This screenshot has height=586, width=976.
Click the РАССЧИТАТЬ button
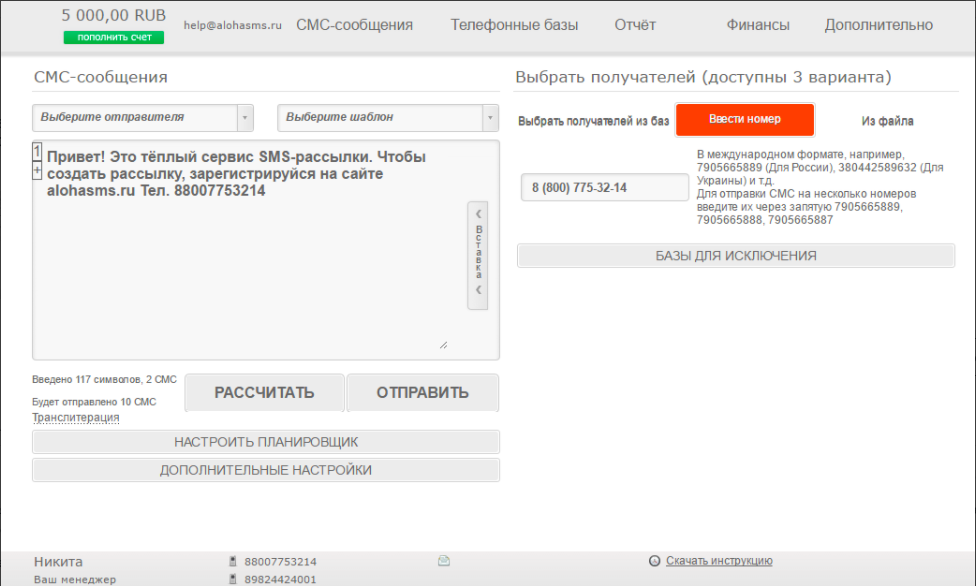coord(263,392)
